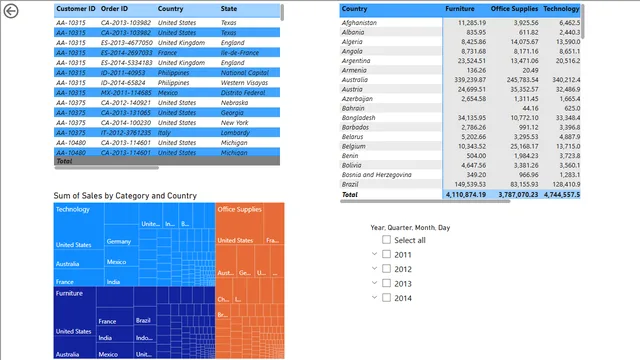Screen dimensions: 640x360
Task: Tick the 2011 year checkbox
Action: tap(386, 254)
